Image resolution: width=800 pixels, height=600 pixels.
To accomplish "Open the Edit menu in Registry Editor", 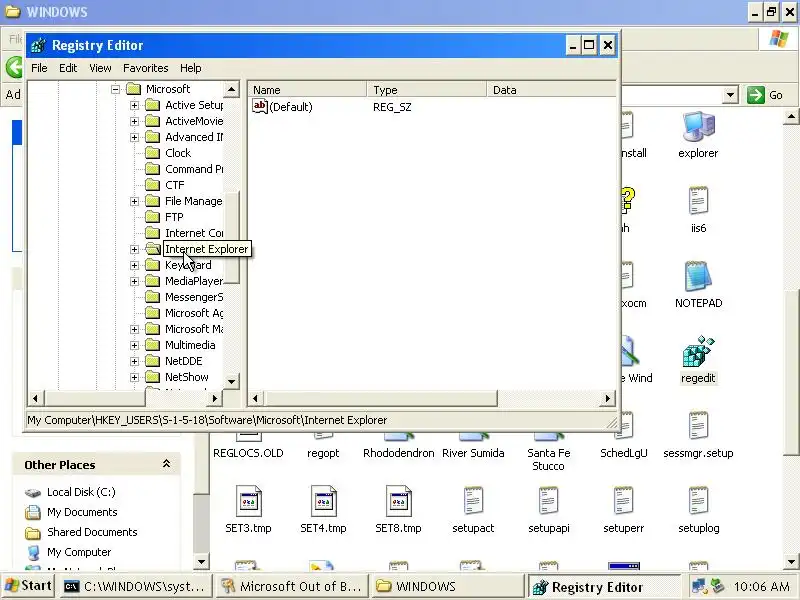I will coord(68,68).
